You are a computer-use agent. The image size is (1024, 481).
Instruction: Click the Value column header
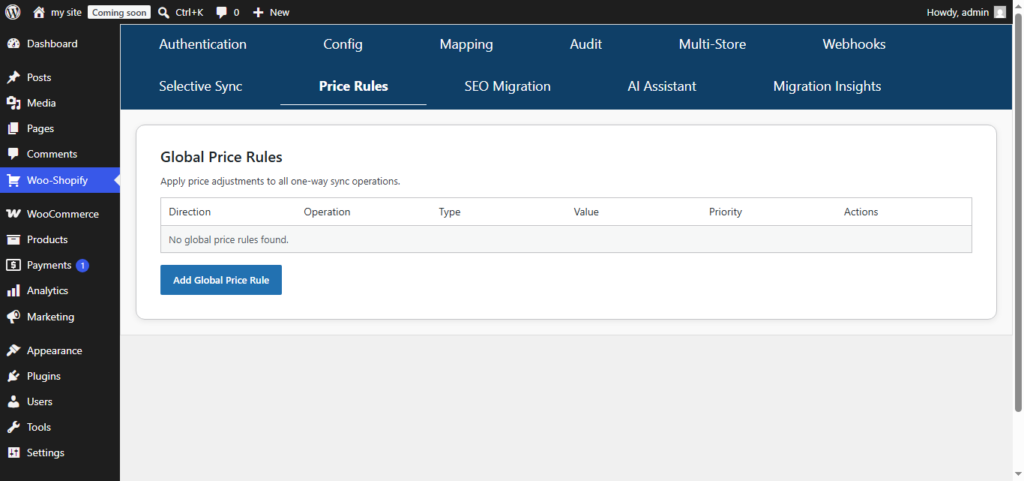coord(586,212)
